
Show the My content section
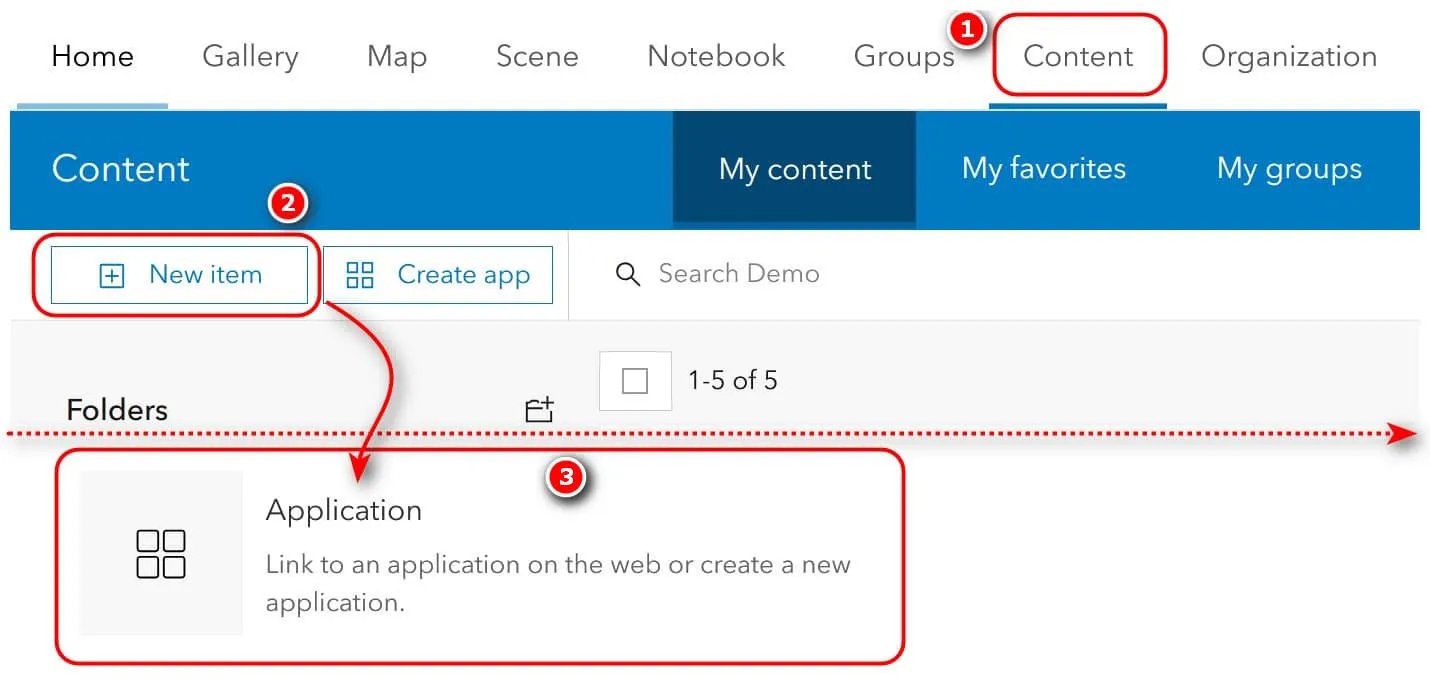(795, 168)
